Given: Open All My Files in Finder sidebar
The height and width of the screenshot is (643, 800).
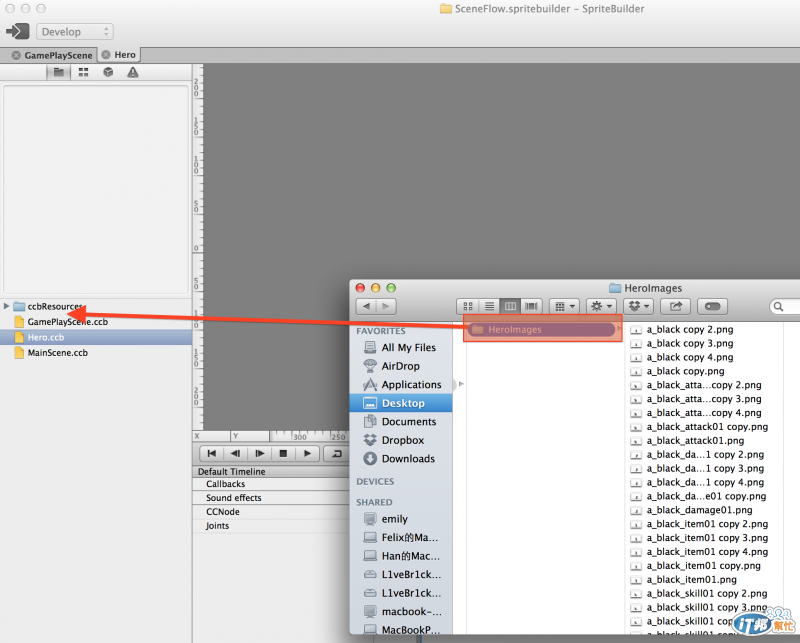Looking at the screenshot, I should point(401,348).
